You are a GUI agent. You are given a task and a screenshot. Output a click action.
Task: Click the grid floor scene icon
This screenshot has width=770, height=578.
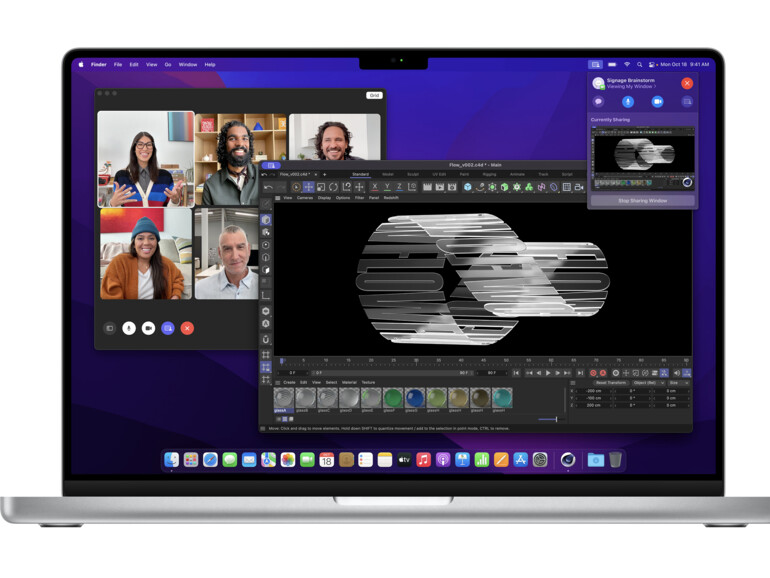[567, 187]
